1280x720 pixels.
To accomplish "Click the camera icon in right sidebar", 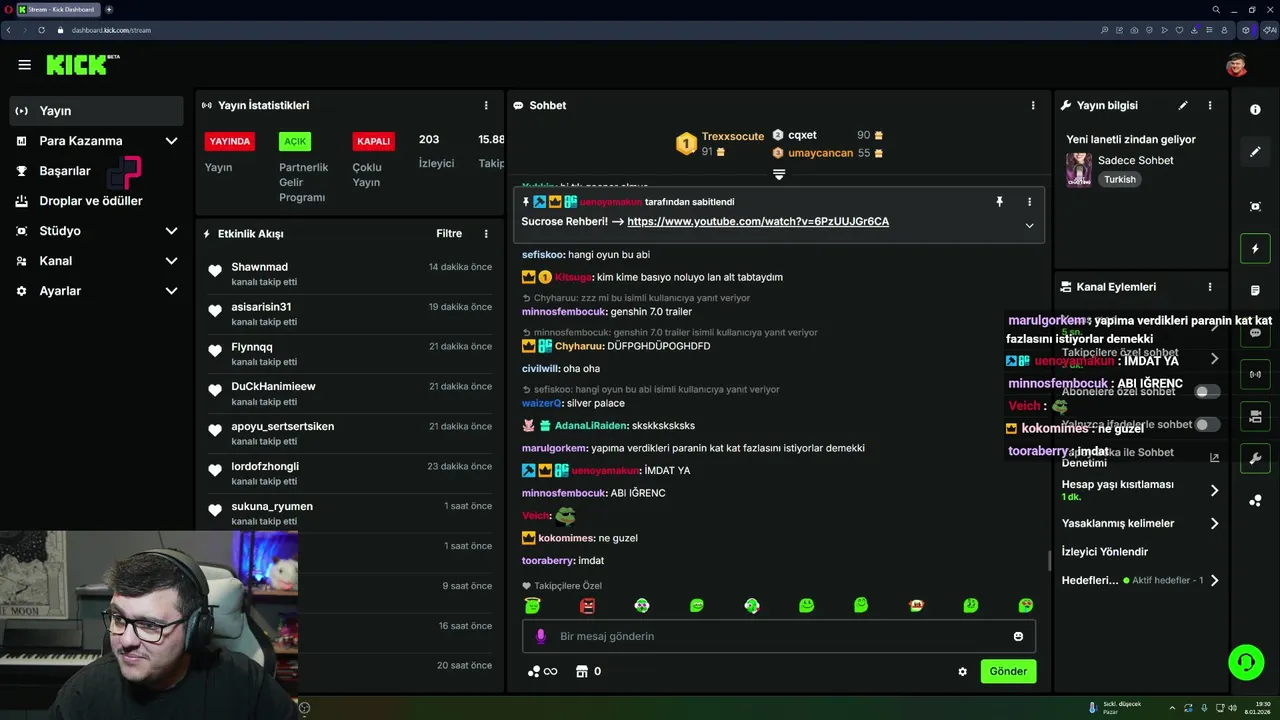I will point(1255,416).
